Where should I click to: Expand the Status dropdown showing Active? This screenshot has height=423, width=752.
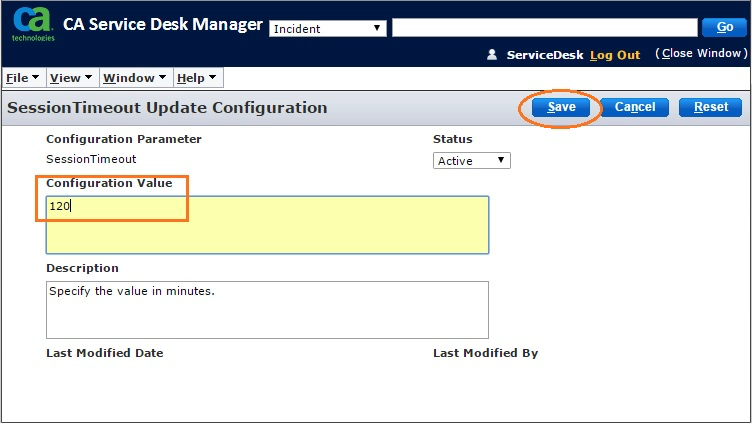click(472, 160)
